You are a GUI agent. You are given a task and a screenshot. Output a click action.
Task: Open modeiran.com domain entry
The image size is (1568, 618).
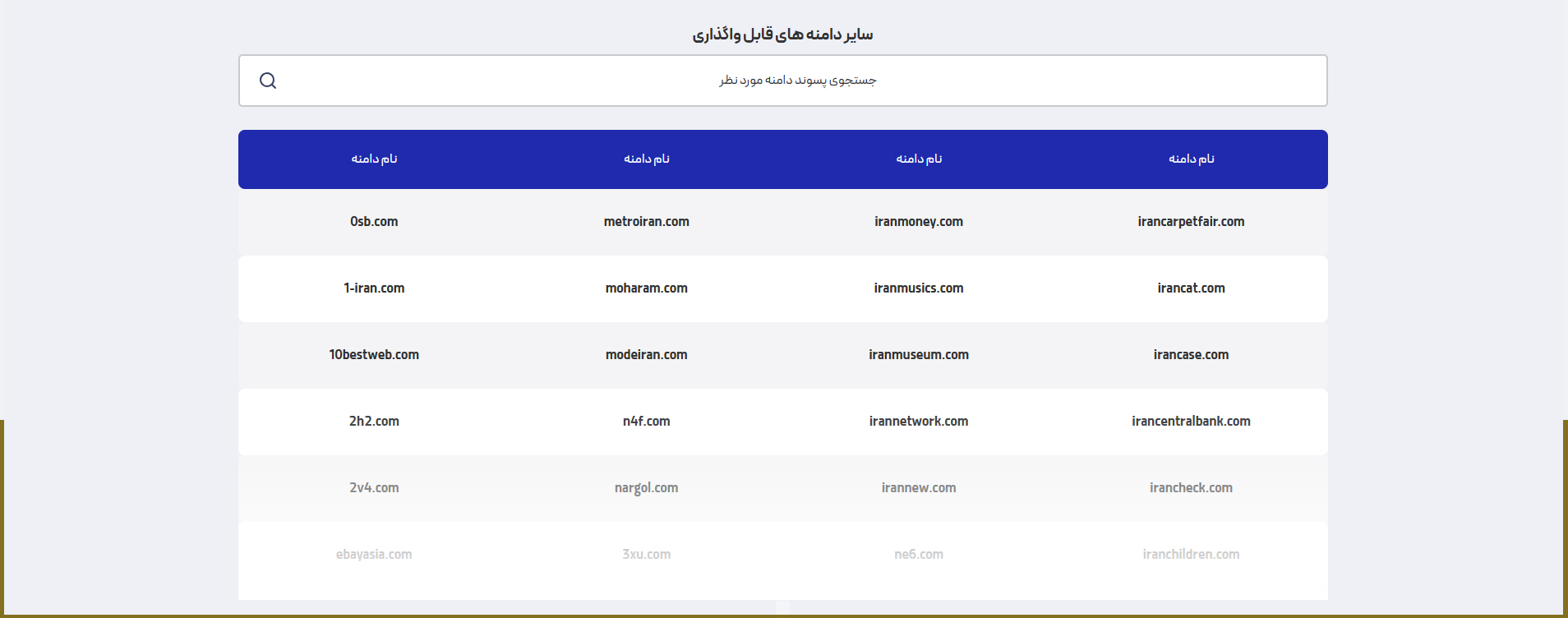point(646,355)
